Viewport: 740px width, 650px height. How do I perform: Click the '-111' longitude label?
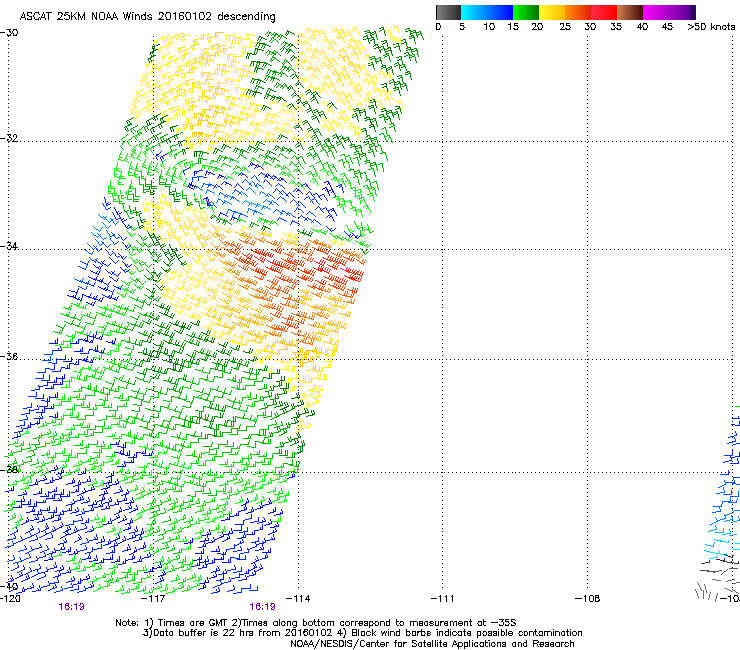click(x=443, y=599)
